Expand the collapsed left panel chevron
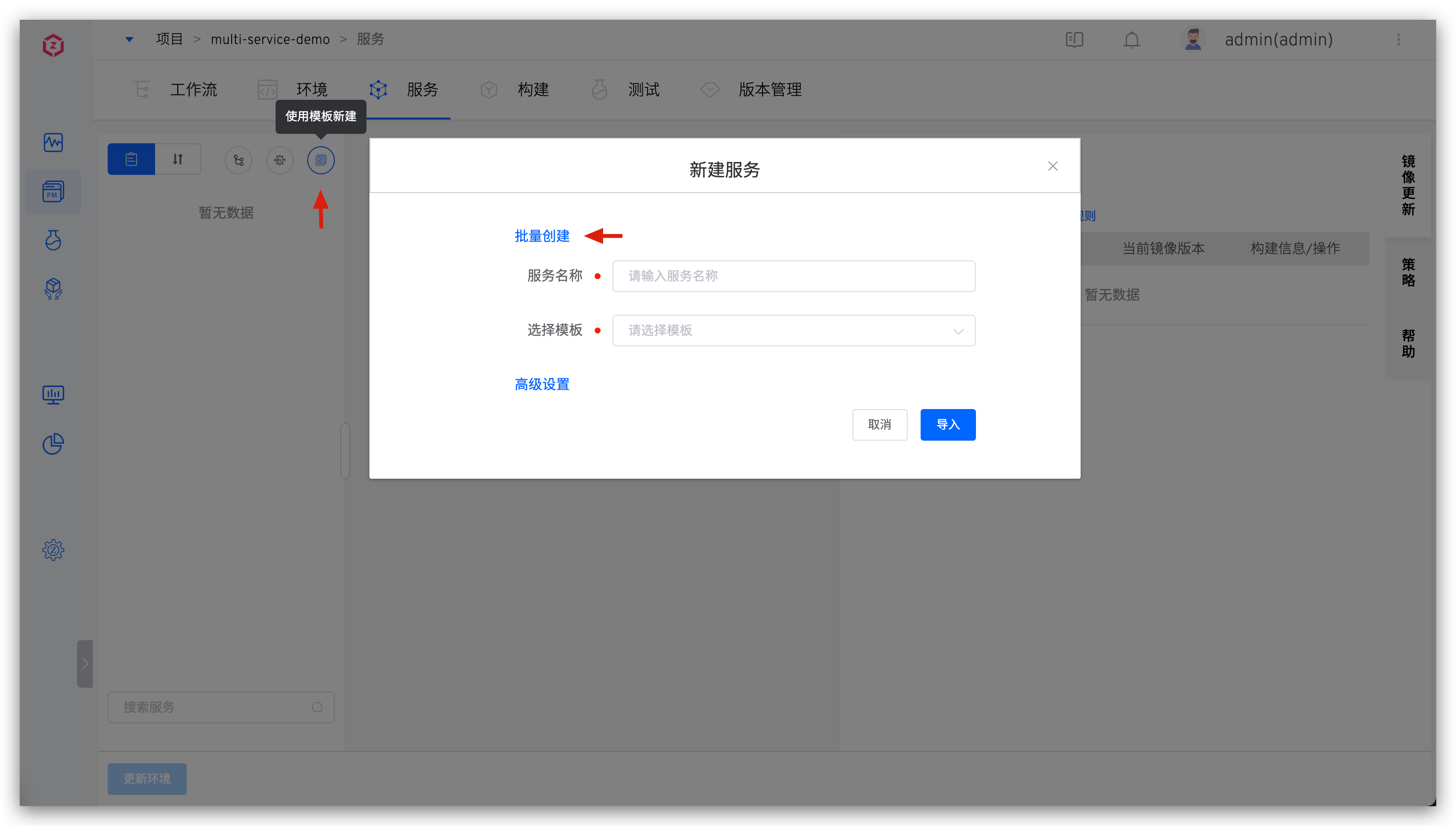 pos(85,664)
